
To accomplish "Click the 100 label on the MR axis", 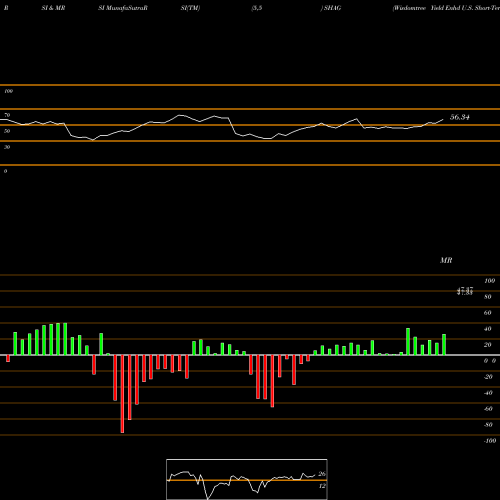I will 489,281.
